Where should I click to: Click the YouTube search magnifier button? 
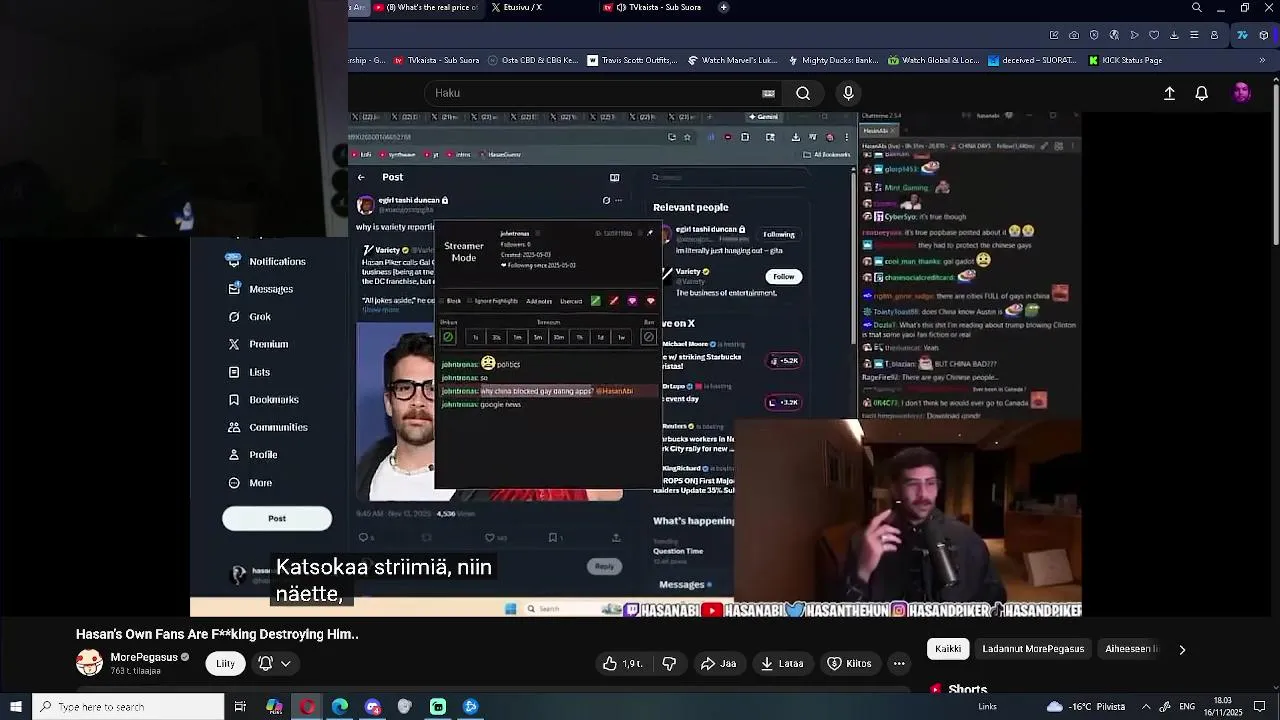[x=803, y=93]
